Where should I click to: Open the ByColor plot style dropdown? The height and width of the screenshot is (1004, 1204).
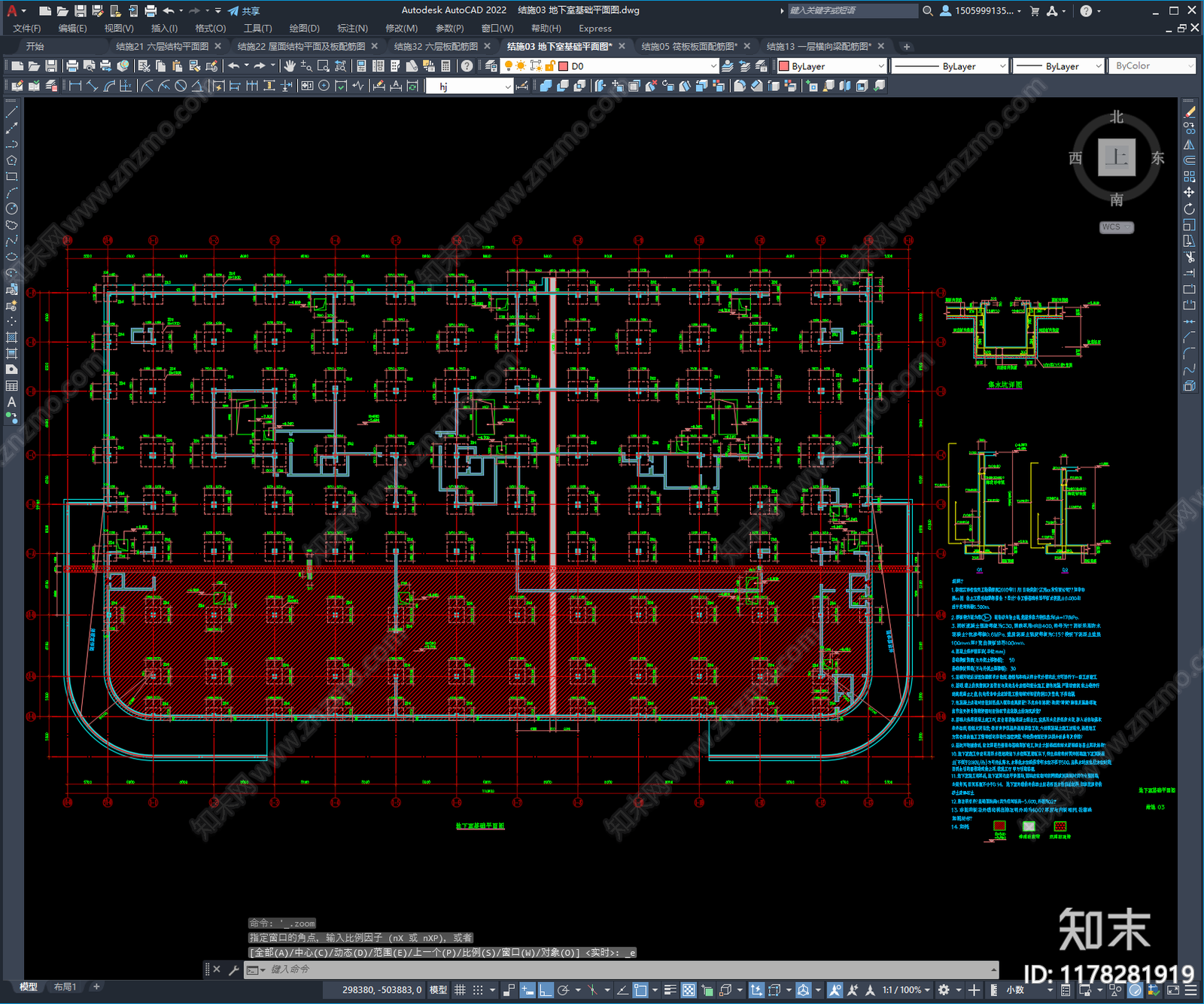point(1190,66)
